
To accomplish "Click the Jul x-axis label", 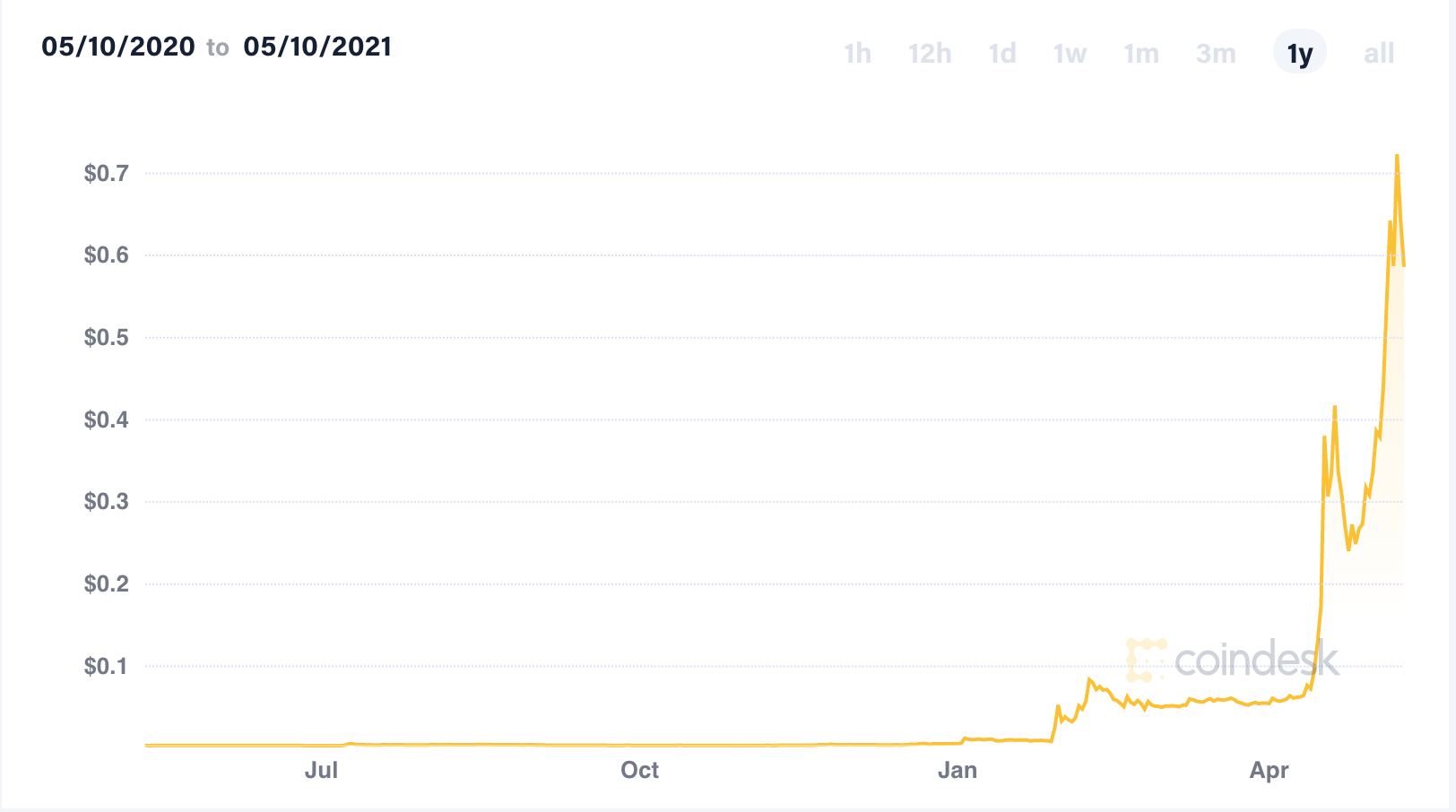I will (321, 770).
